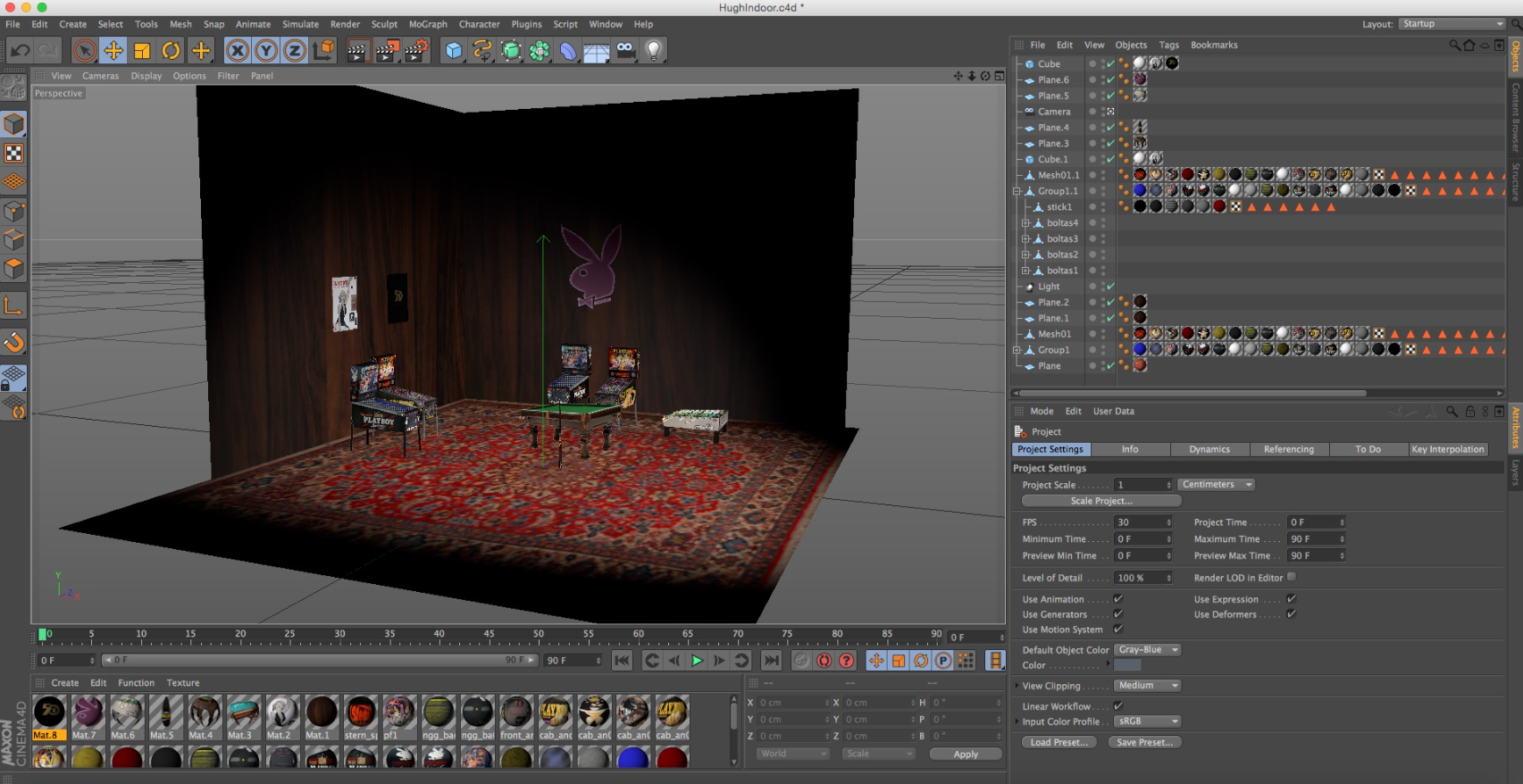
Task: Activate the Rotate tool in the top toolbar
Action: click(172, 51)
